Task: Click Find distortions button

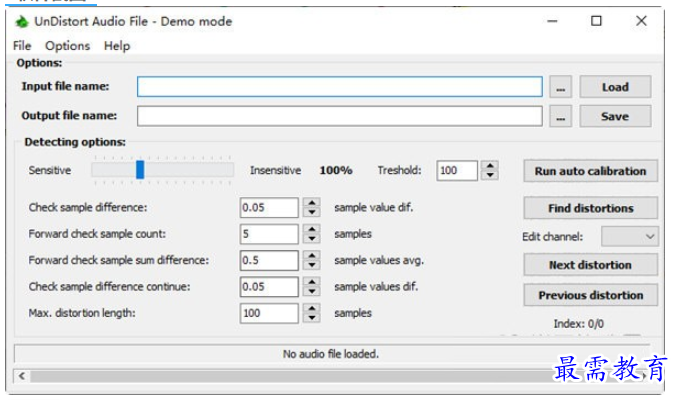Action: pyautogui.click(x=591, y=208)
